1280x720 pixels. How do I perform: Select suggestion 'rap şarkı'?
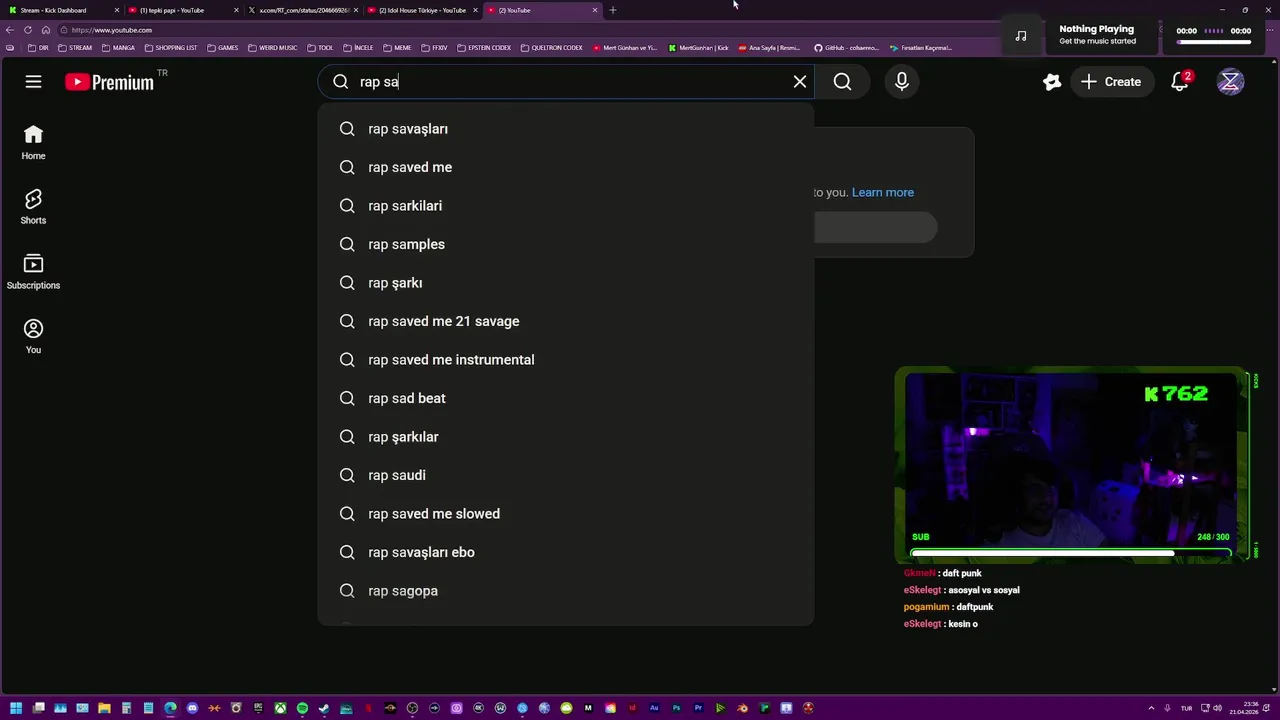(x=566, y=283)
